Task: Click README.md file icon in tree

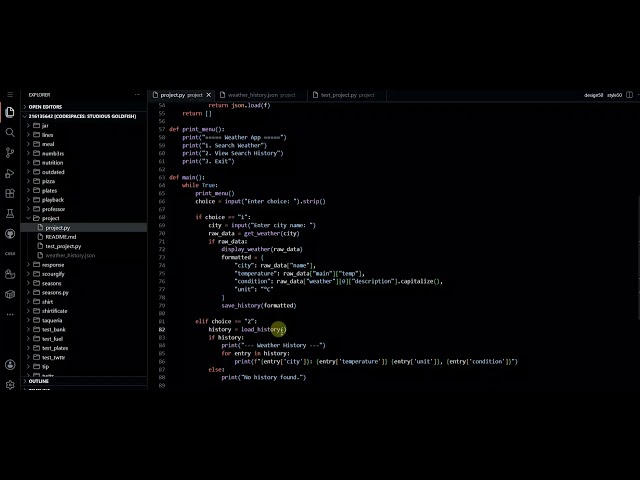Action: [40, 237]
